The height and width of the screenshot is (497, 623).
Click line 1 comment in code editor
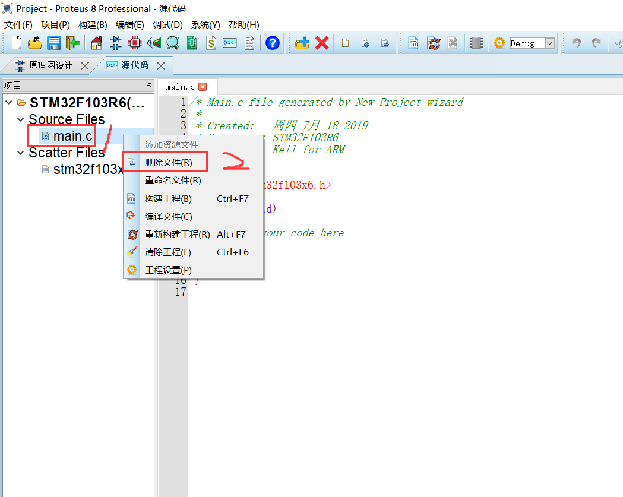click(x=327, y=102)
